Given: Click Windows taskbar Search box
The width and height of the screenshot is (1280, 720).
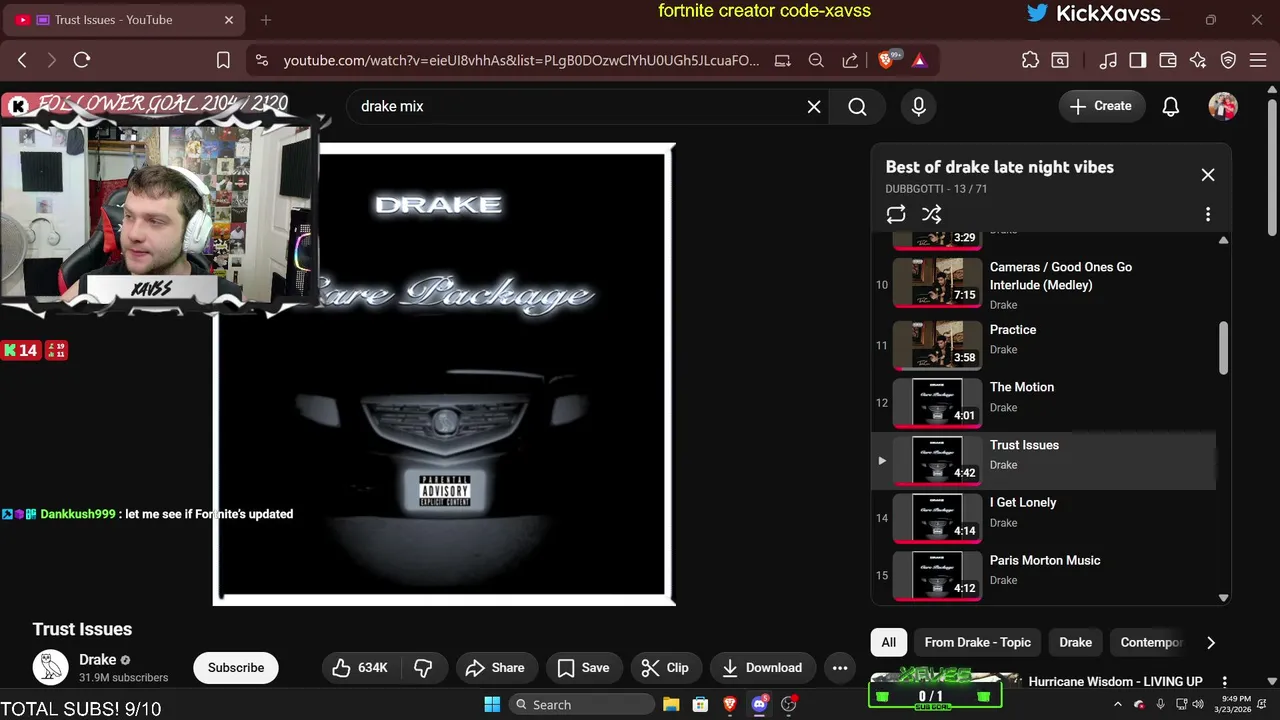Looking at the screenshot, I should click(580, 704).
